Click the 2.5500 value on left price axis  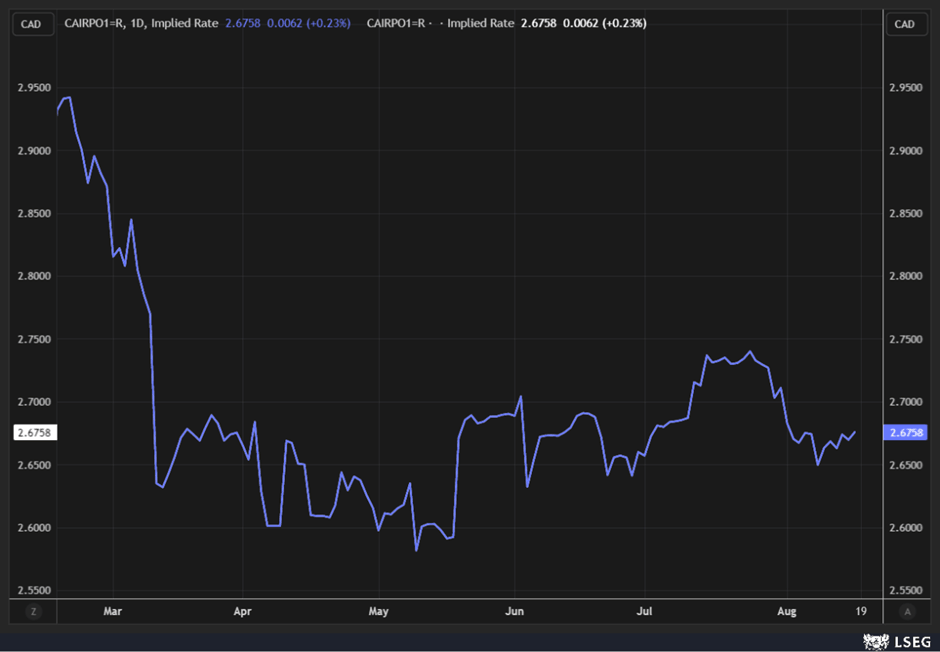33,590
